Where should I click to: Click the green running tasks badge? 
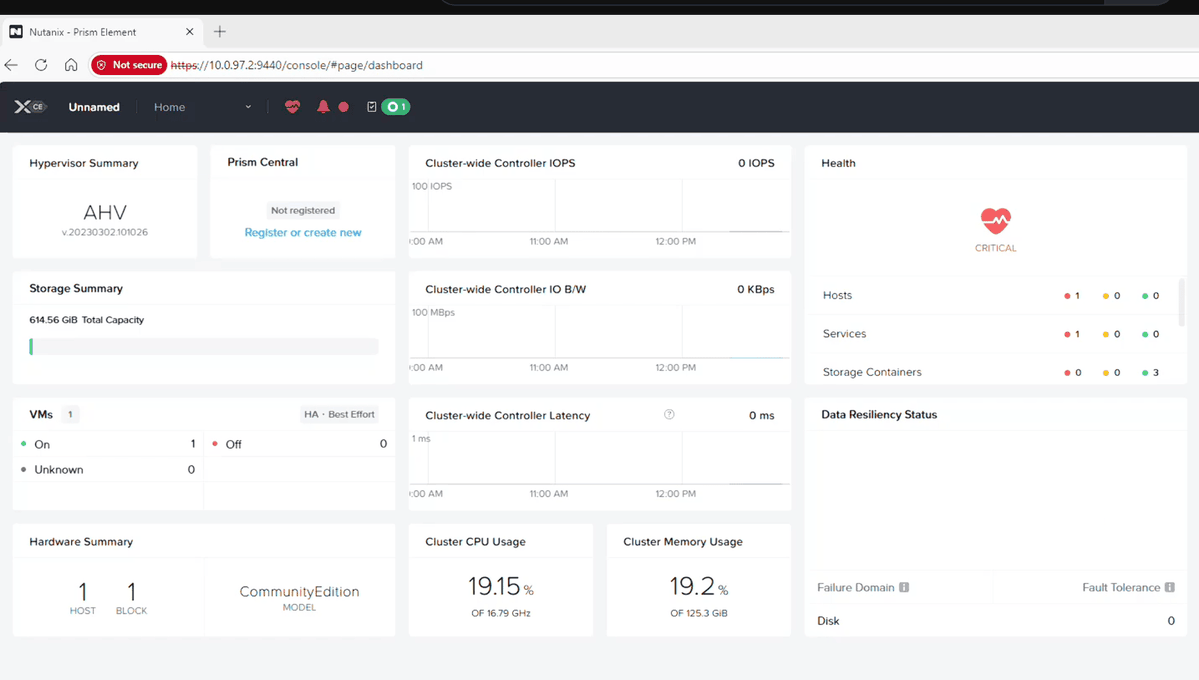click(396, 107)
